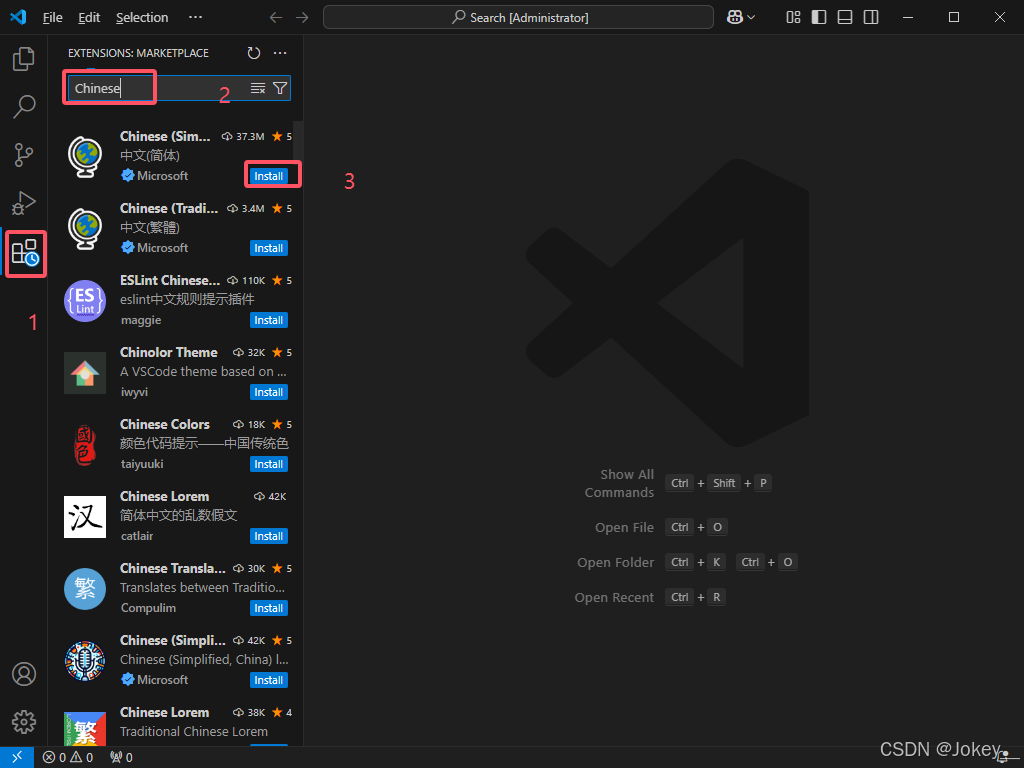Open Chinese Lorem 汉 icon
The width and height of the screenshot is (1024, 768).
pos(85,517)
